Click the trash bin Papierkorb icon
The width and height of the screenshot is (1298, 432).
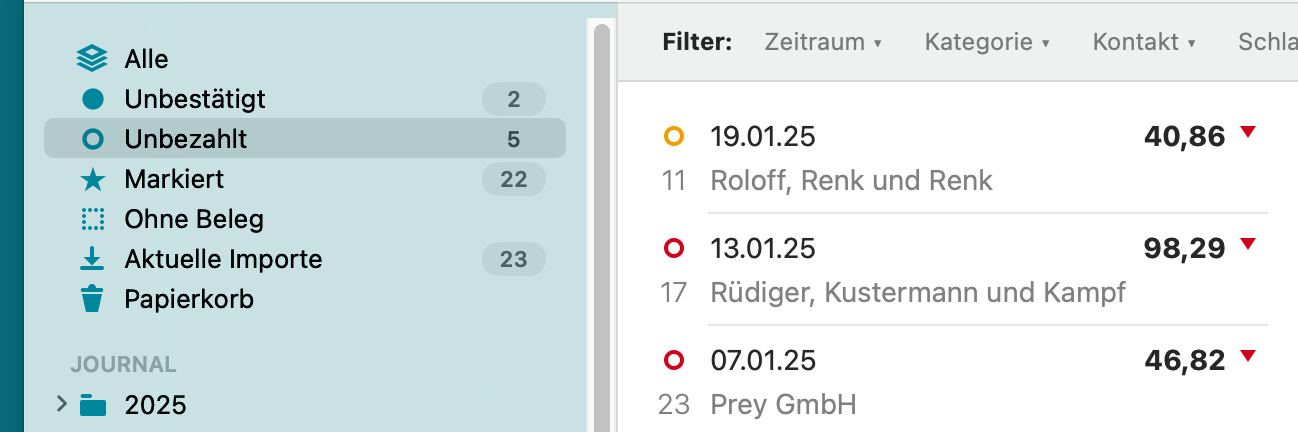point(92,298)
